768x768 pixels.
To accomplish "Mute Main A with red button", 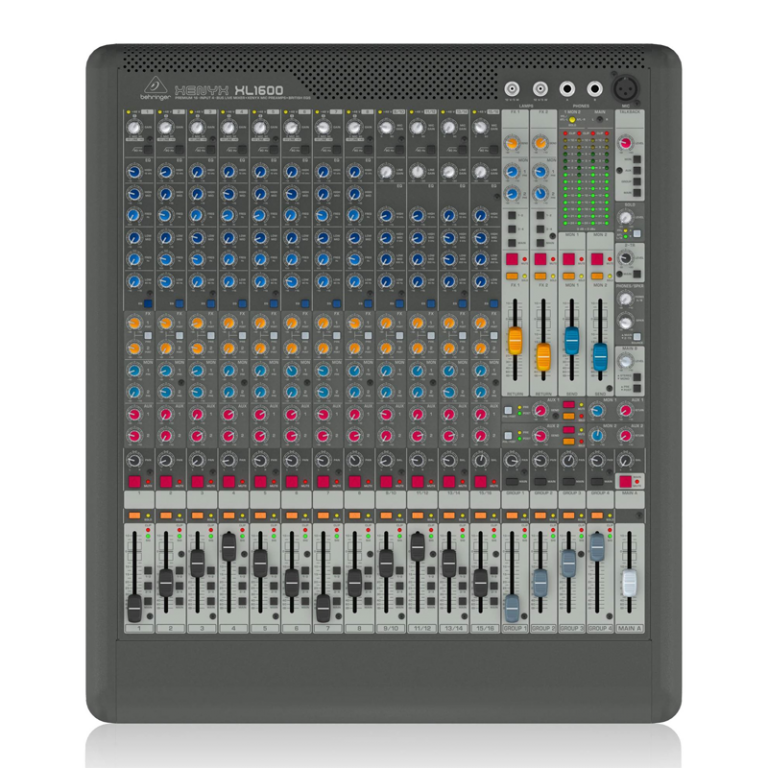I will [625, 481].
